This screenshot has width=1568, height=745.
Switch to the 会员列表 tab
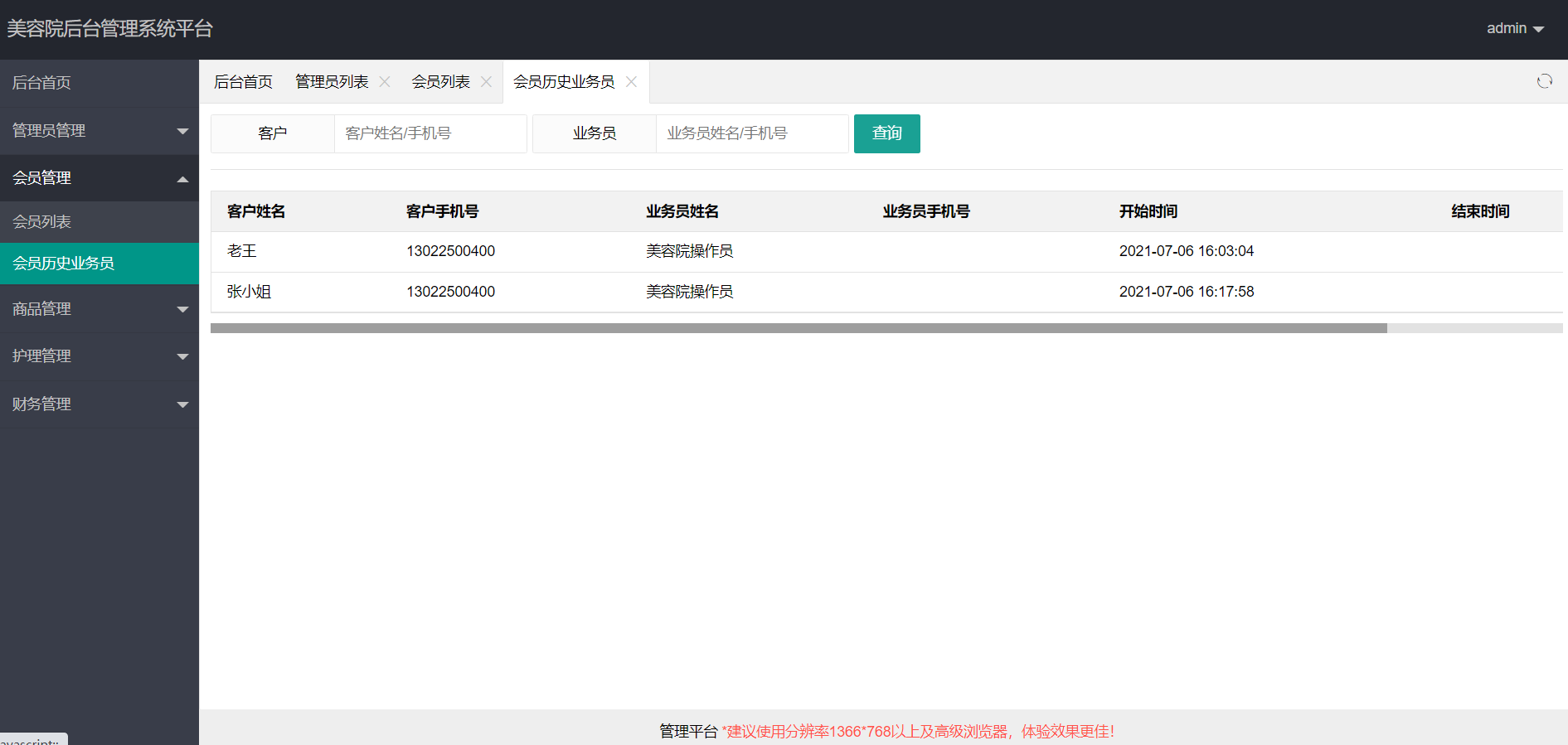click(440, 81)
